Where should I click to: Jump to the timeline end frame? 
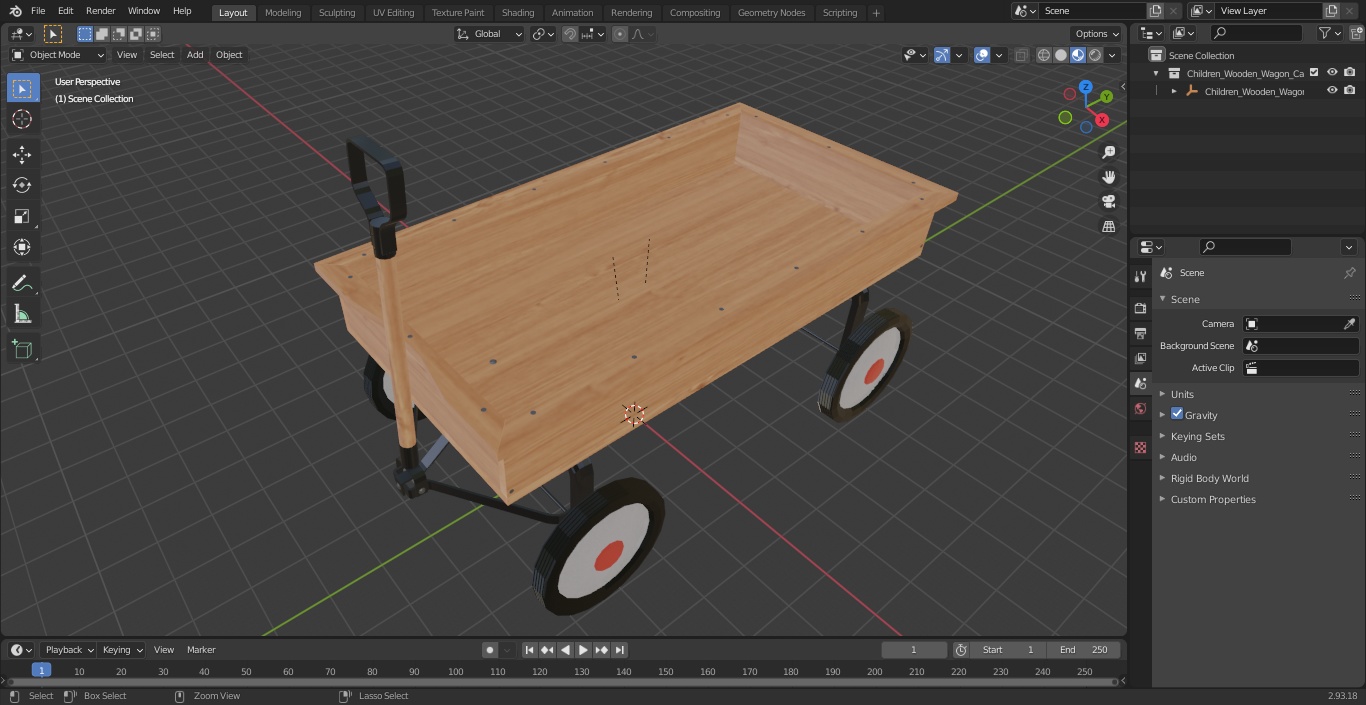coord(619,650)
